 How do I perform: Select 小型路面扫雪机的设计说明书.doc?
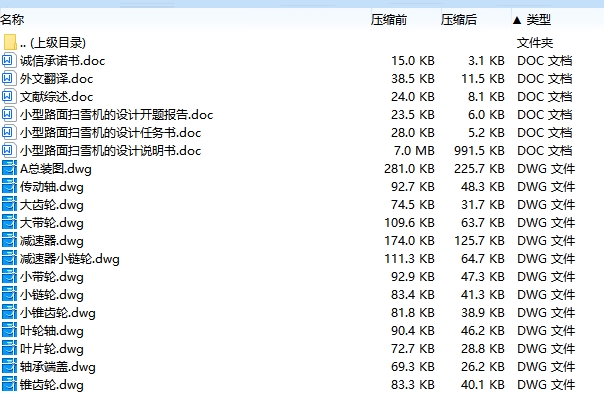111,150
